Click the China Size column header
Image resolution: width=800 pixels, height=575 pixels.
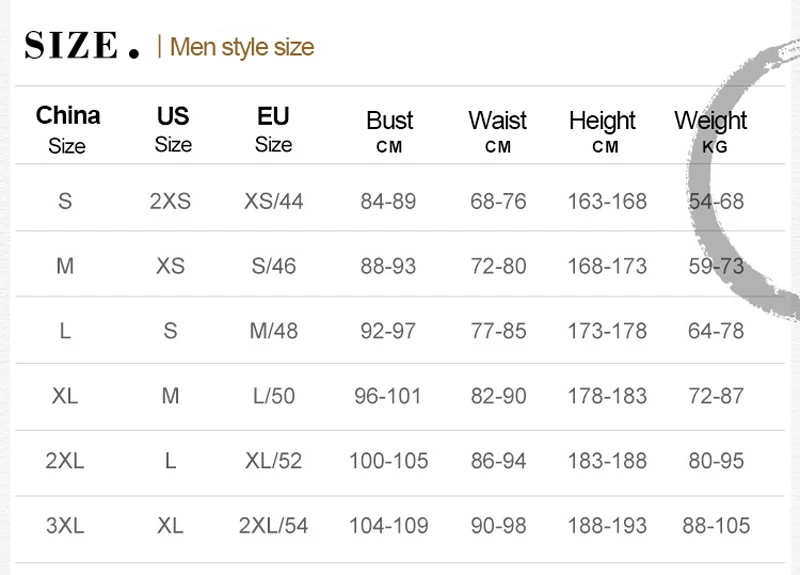(67, 130)
